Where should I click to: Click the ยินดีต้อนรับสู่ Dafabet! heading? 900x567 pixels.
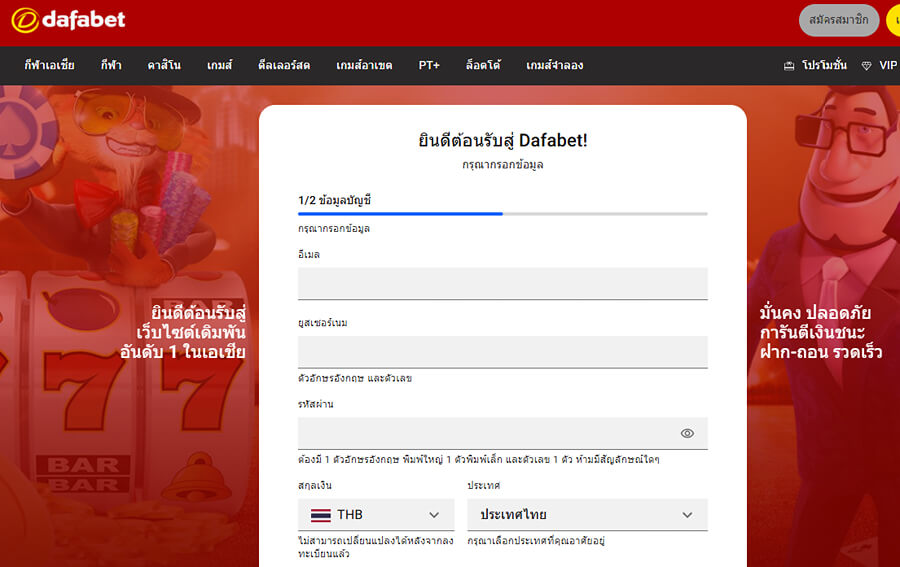click(502, 141)
